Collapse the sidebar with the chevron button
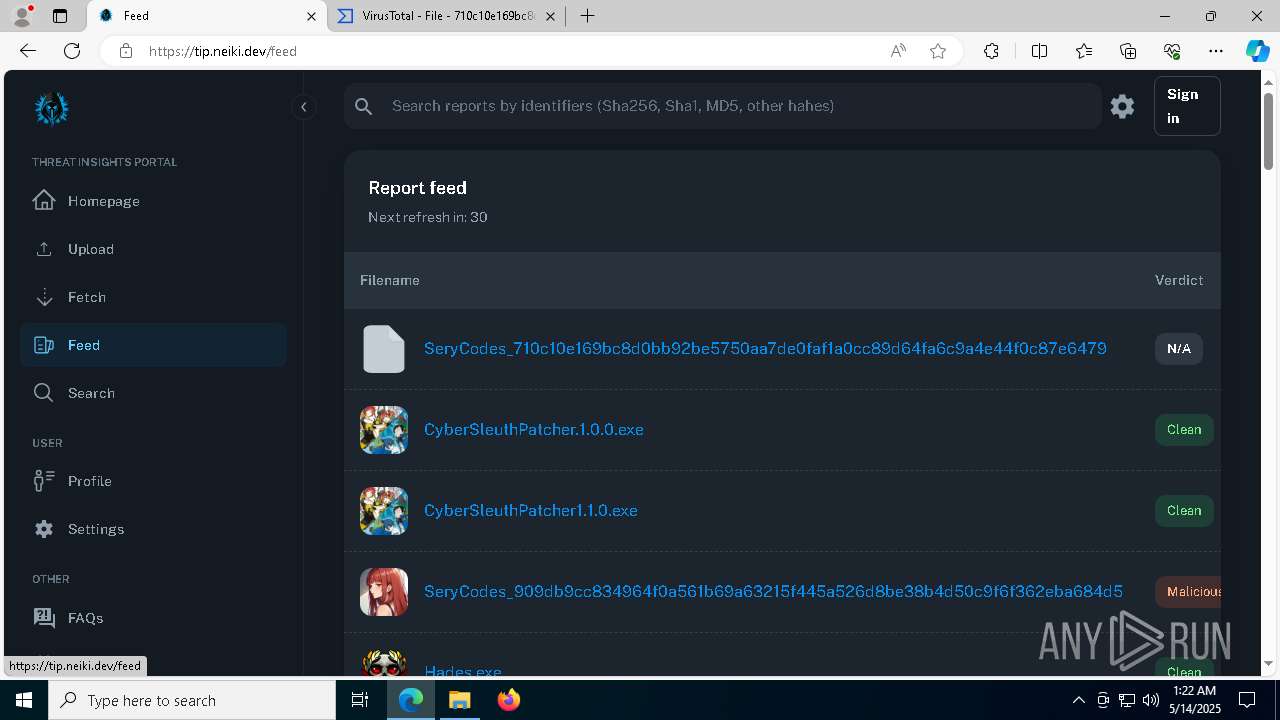The height and width of the screenshot is (720, 1280). [x=303, y=107]
